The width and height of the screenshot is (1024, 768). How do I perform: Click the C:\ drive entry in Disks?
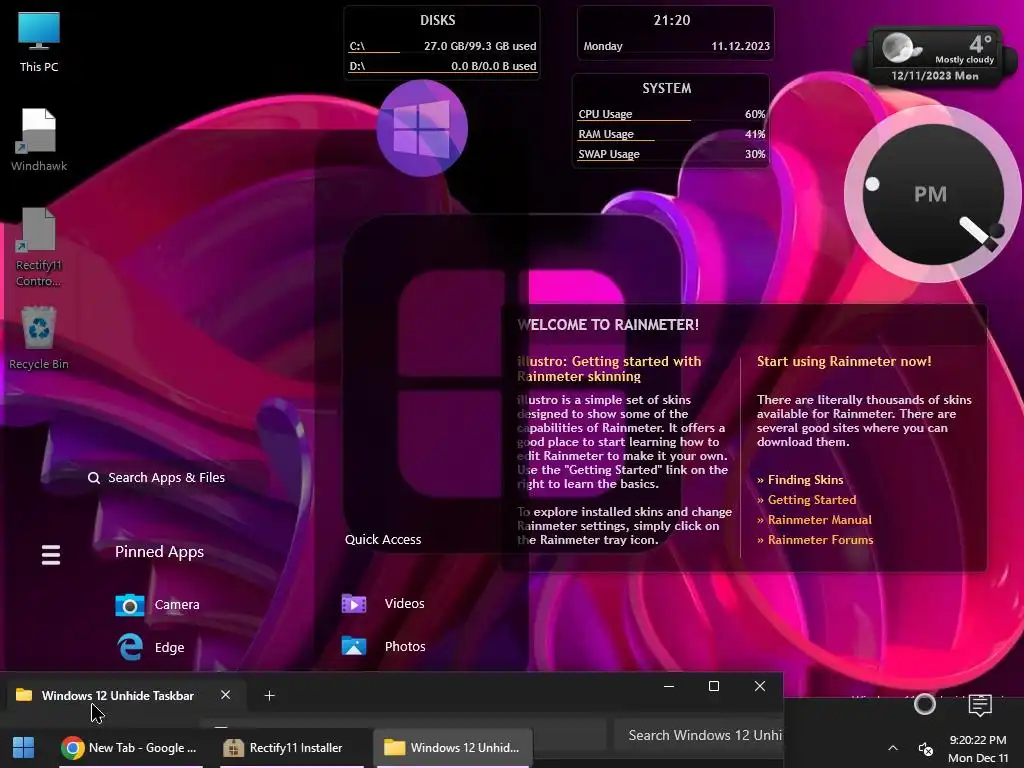coord(442,46)
